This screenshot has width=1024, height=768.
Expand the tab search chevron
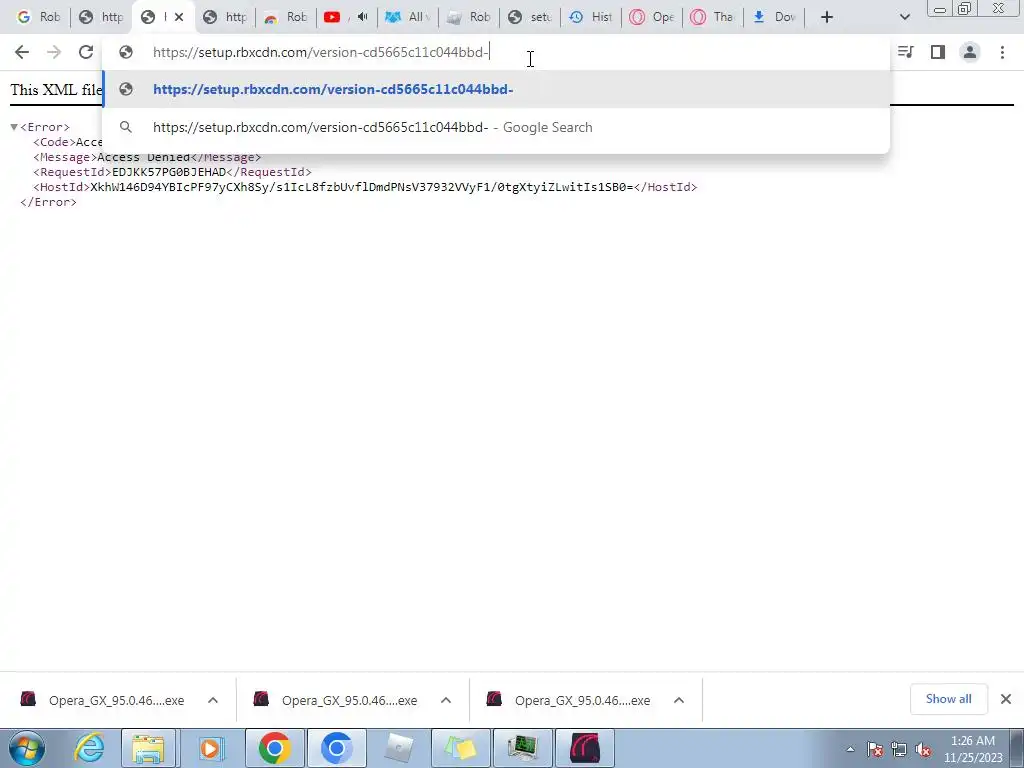(x=904, y=17)
